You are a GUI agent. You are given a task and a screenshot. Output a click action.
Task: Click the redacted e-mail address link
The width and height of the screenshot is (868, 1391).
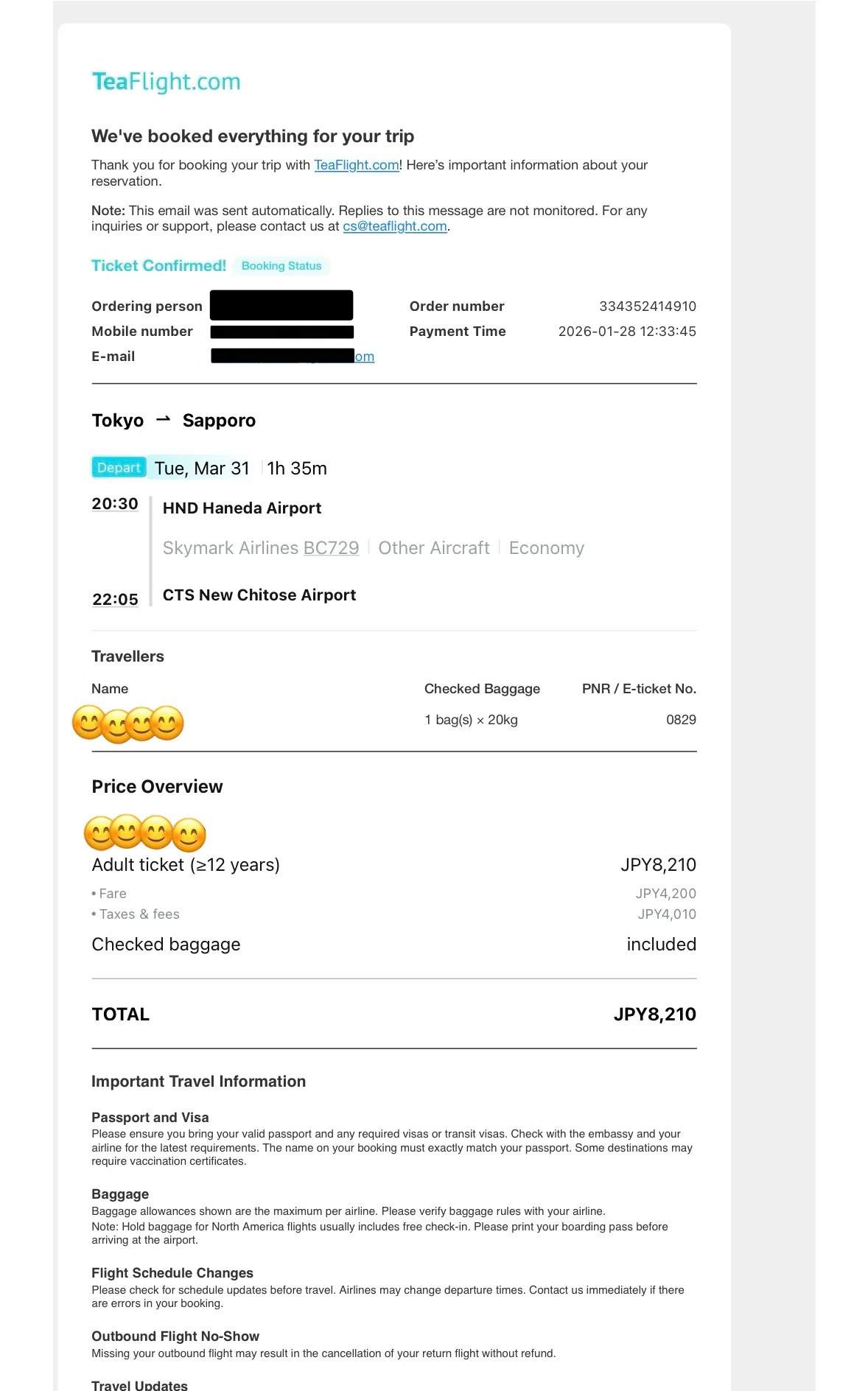(293, 357)
